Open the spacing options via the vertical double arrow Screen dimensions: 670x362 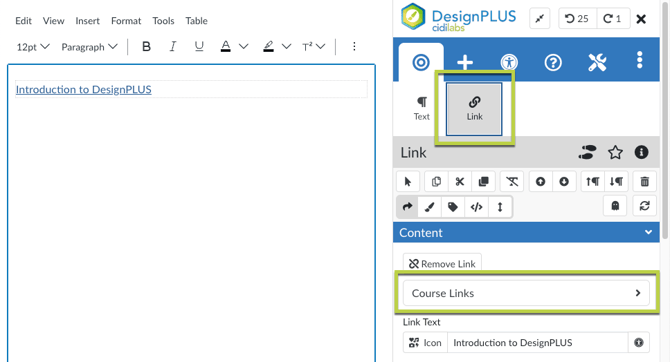tap(500, 207)
